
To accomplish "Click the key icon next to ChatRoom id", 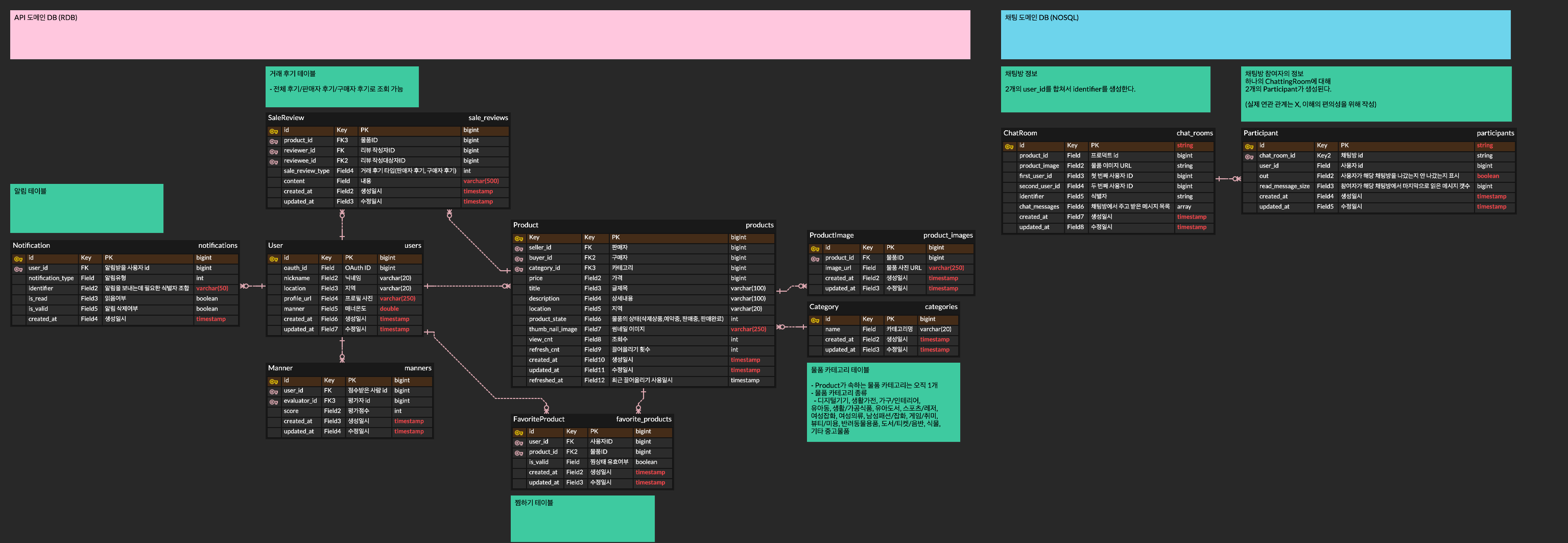I will coord(1009,146).
